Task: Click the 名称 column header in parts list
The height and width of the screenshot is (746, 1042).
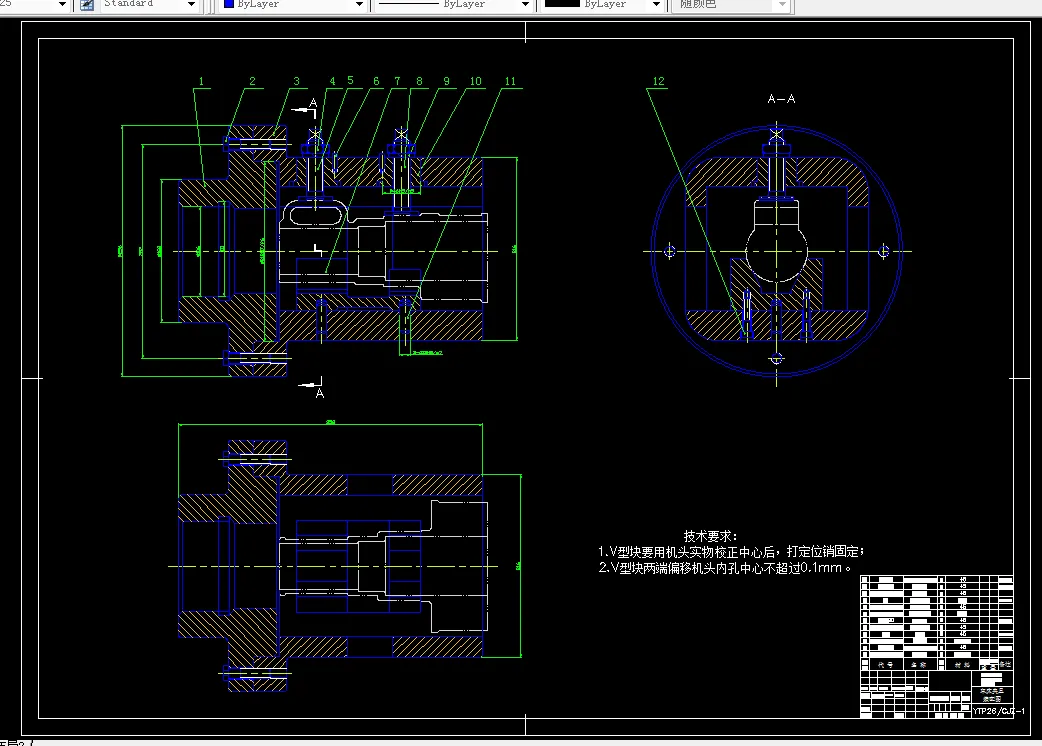Action: (918, 664)
